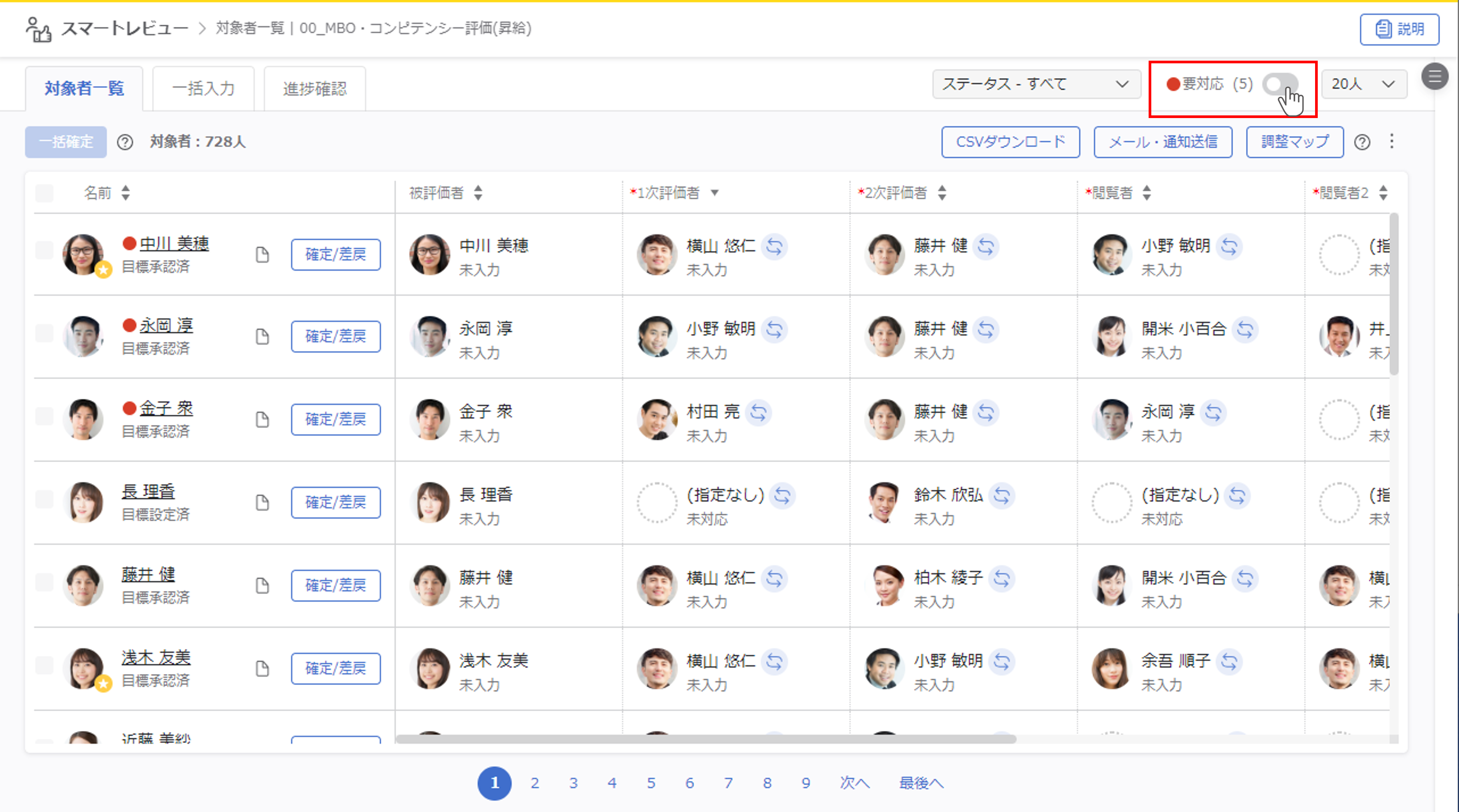Click the document icon in 中川 美穂 row
This screenshot has width=1459, height=812.
click(x=262, y=255)
